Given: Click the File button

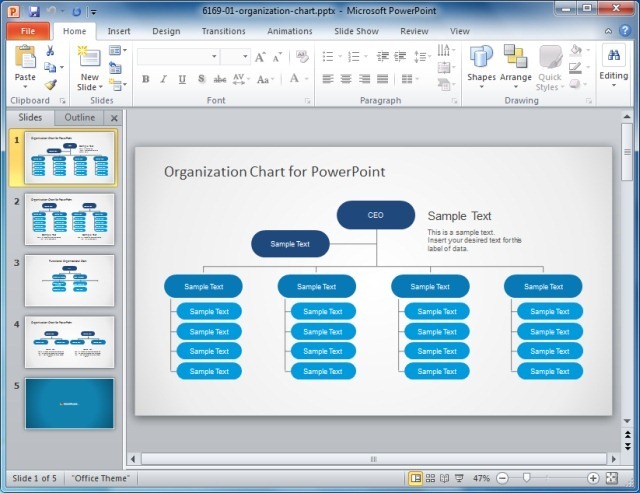Looking at the screenshot, I should coord(28,31).
